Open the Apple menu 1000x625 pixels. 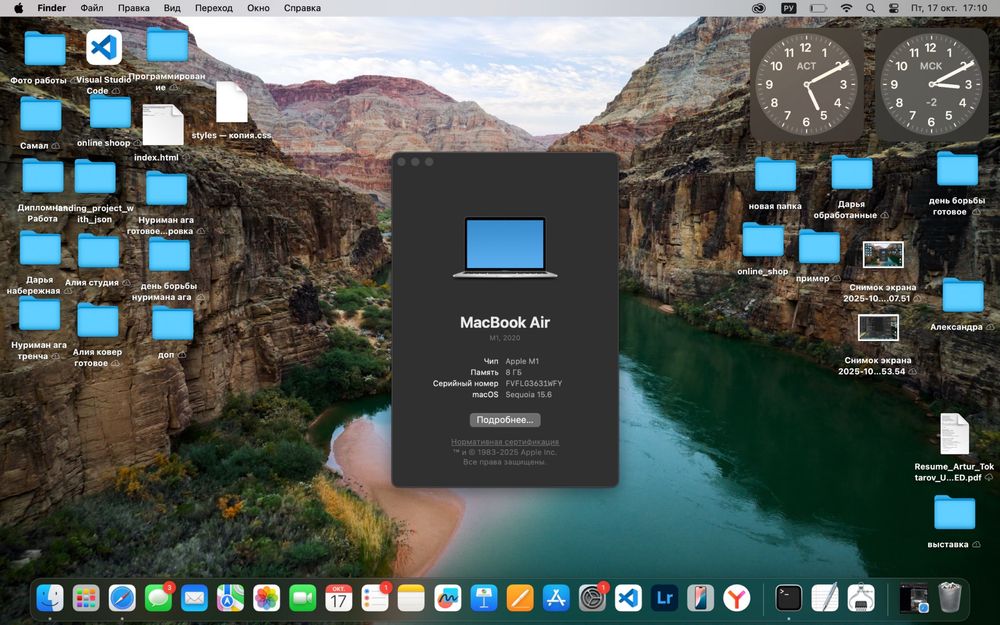pyautogui.click(x=18, y=8)
